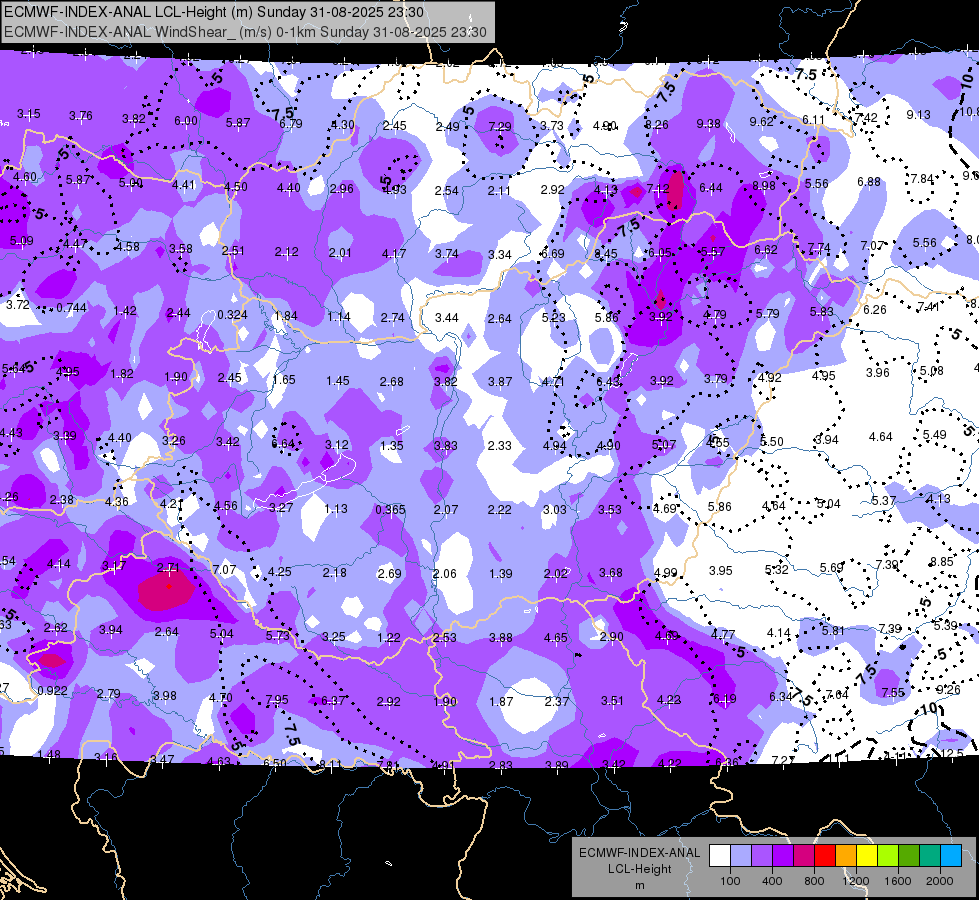The image size is (979, 900).
Task: Click the legend tick label 800
Action: tap(814, 881)
